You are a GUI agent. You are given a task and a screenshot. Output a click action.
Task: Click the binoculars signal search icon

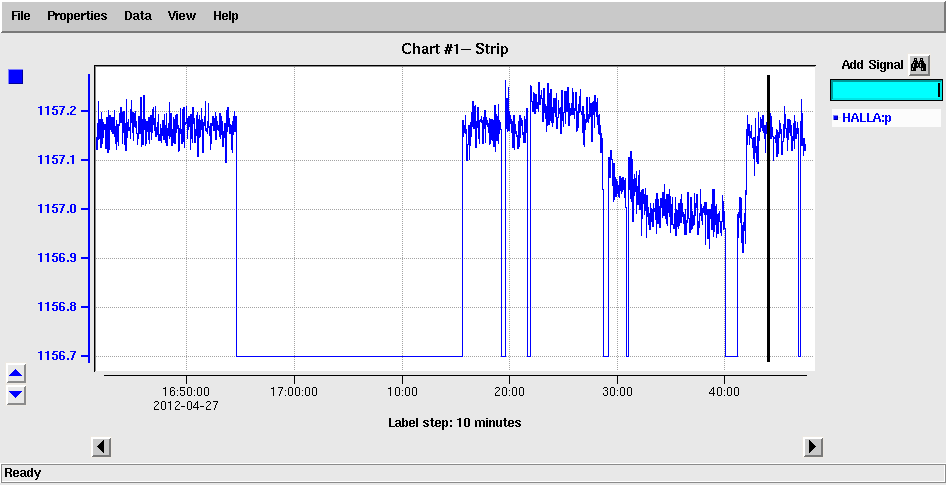(919, 65)
